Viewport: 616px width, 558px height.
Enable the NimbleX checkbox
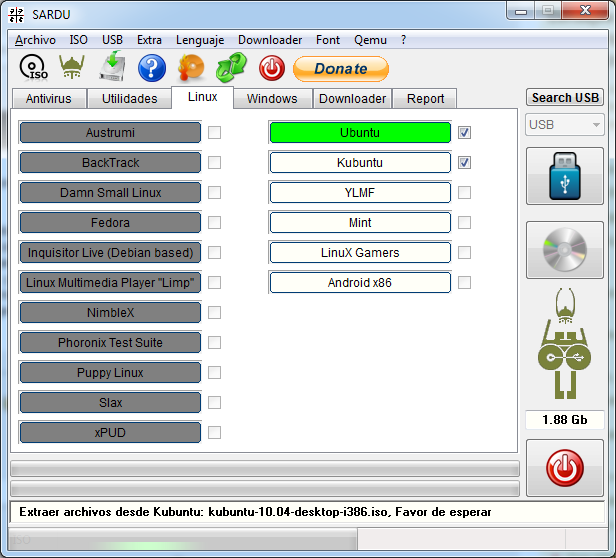click(x=214, y=312)
